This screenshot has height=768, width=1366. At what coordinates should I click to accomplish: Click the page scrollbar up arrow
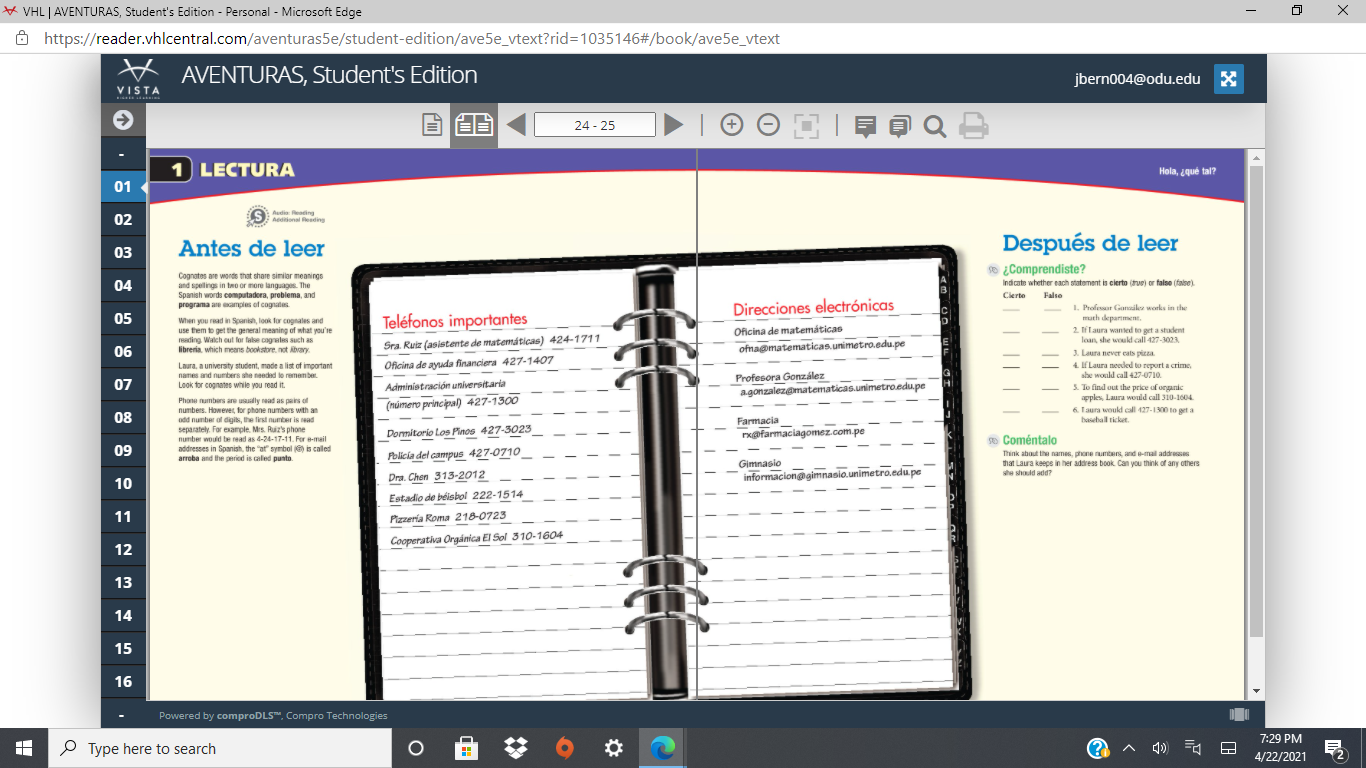1257,157
